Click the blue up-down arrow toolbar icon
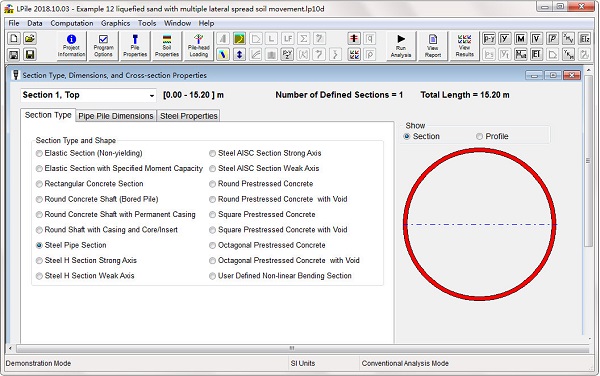 tap(239, 54)
